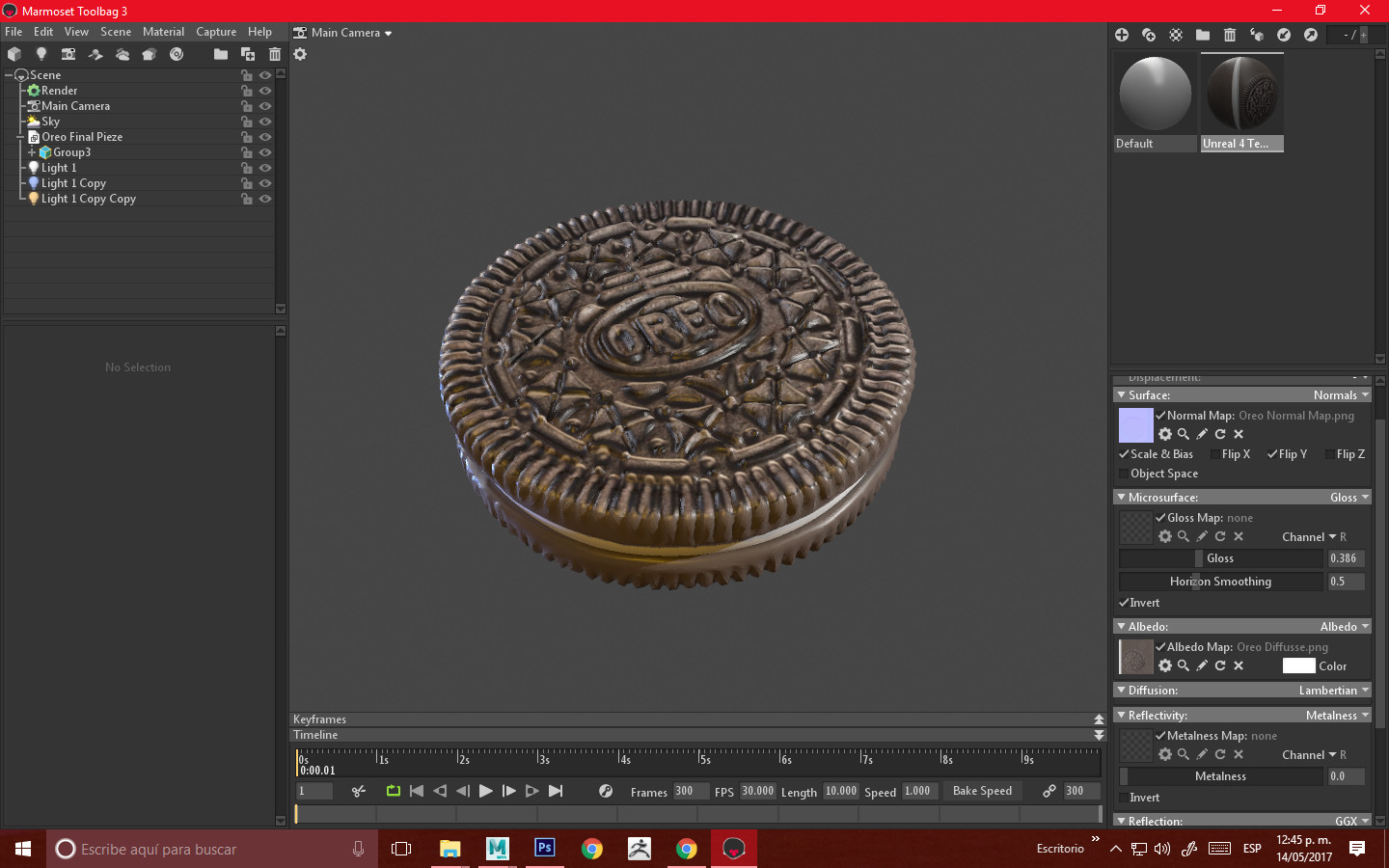Open the Microsurface Gloss model dropdown

1349,498
